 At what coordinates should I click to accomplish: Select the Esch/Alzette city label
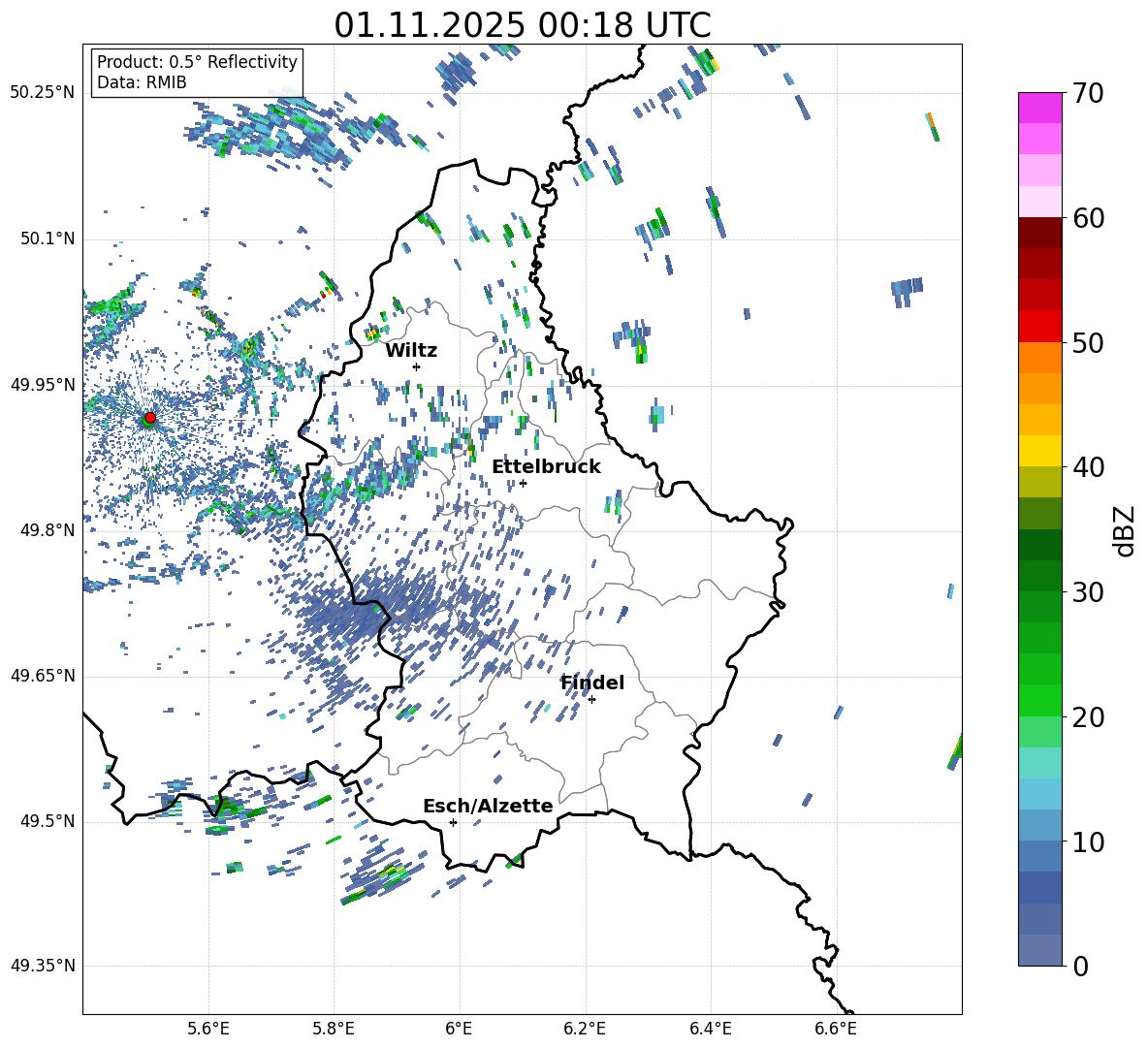click(488, 806)
